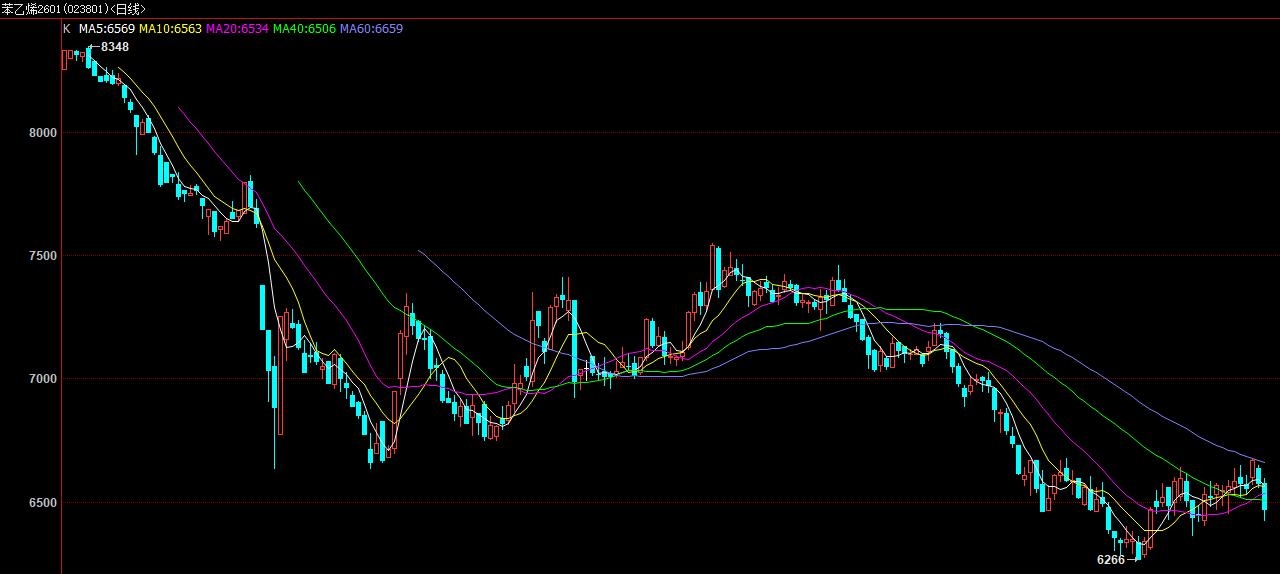
Task: Click the 8000 price axis label
Action: click(x=41, y=132)
